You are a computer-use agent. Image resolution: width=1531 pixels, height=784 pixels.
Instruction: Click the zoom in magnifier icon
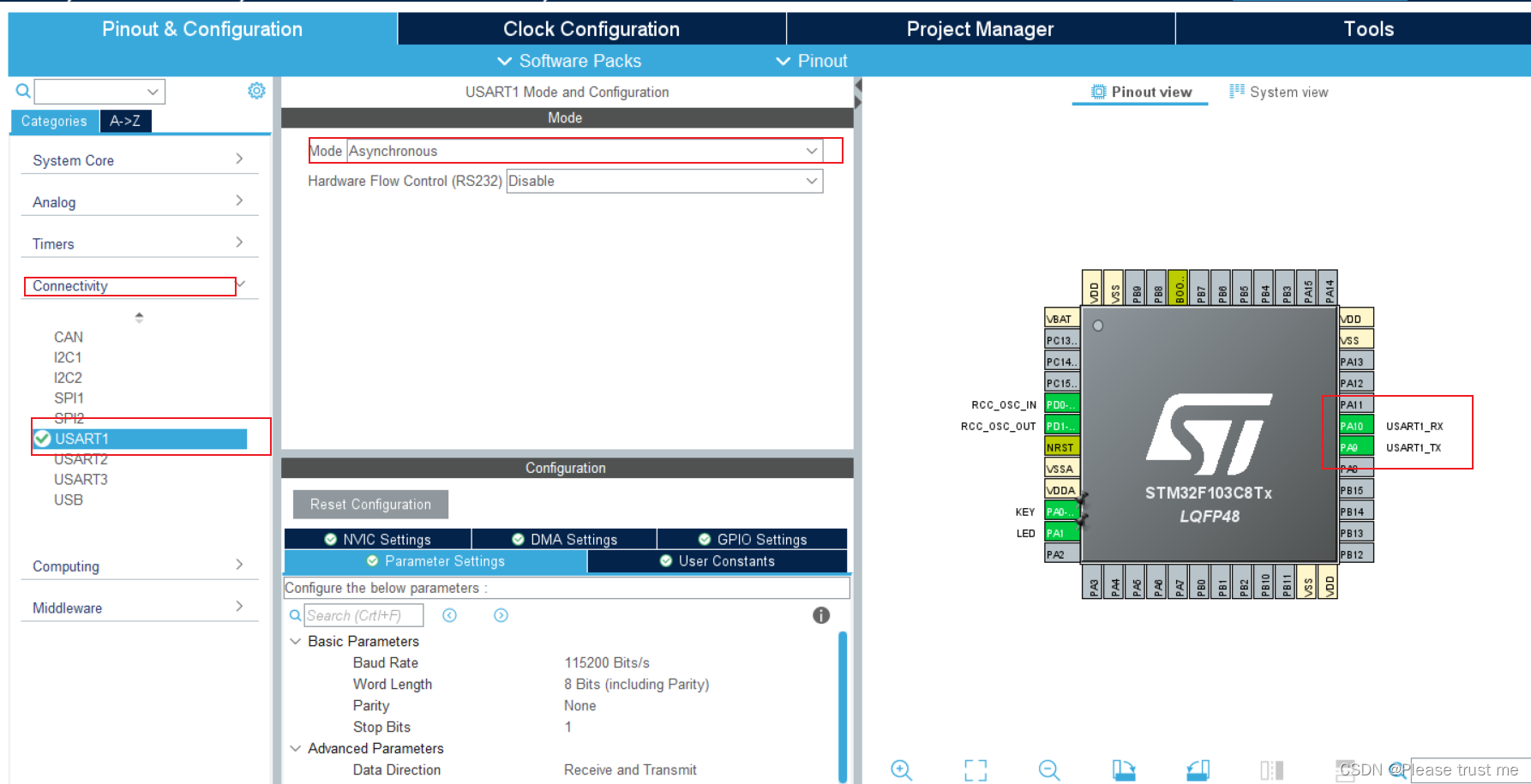click(901, 769)
